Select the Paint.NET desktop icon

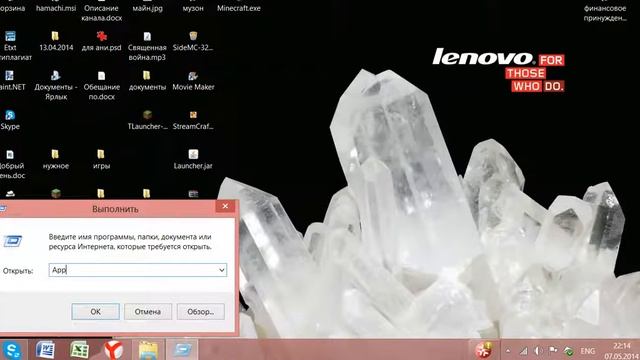pos(10,76)
